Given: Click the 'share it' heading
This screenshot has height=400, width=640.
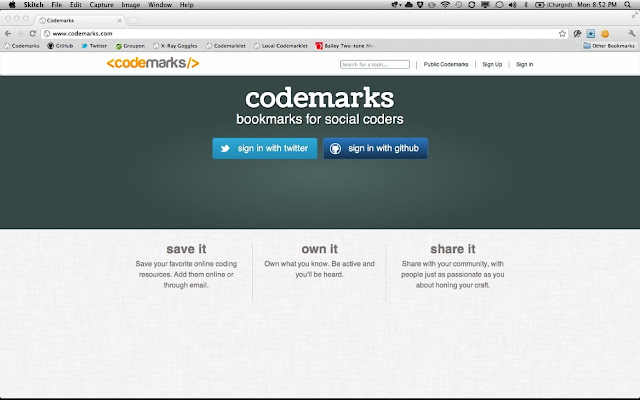Looking at the screenshot, I should coord(453,249).
